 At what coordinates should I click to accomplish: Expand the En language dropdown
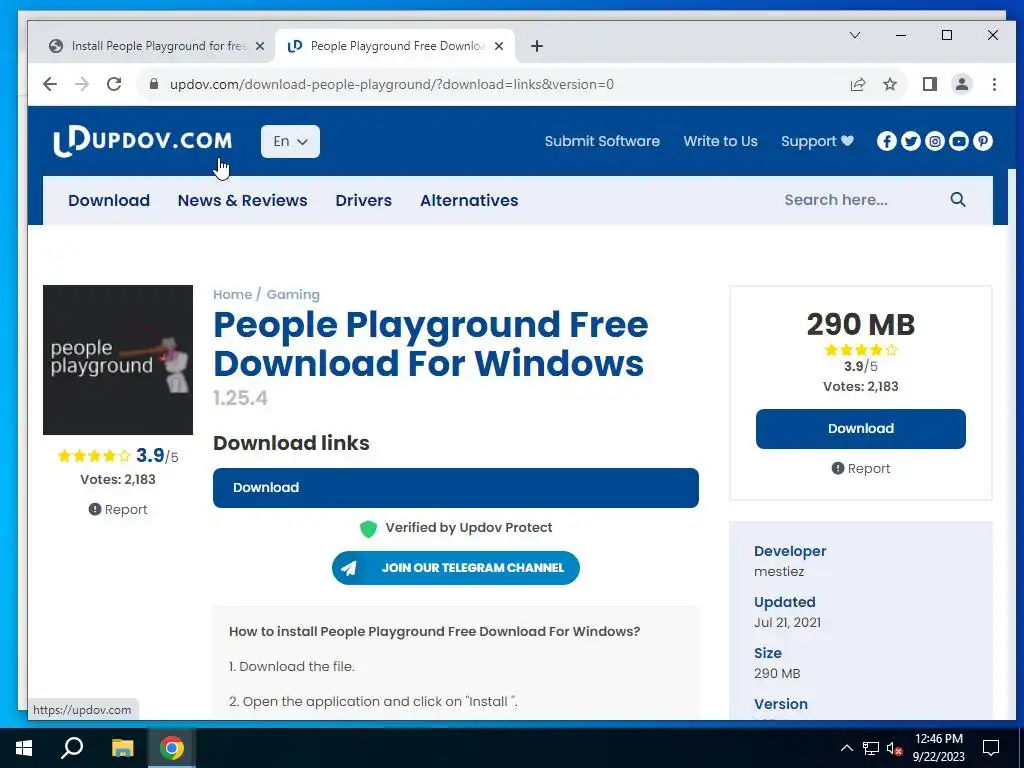tap(290, 141)
